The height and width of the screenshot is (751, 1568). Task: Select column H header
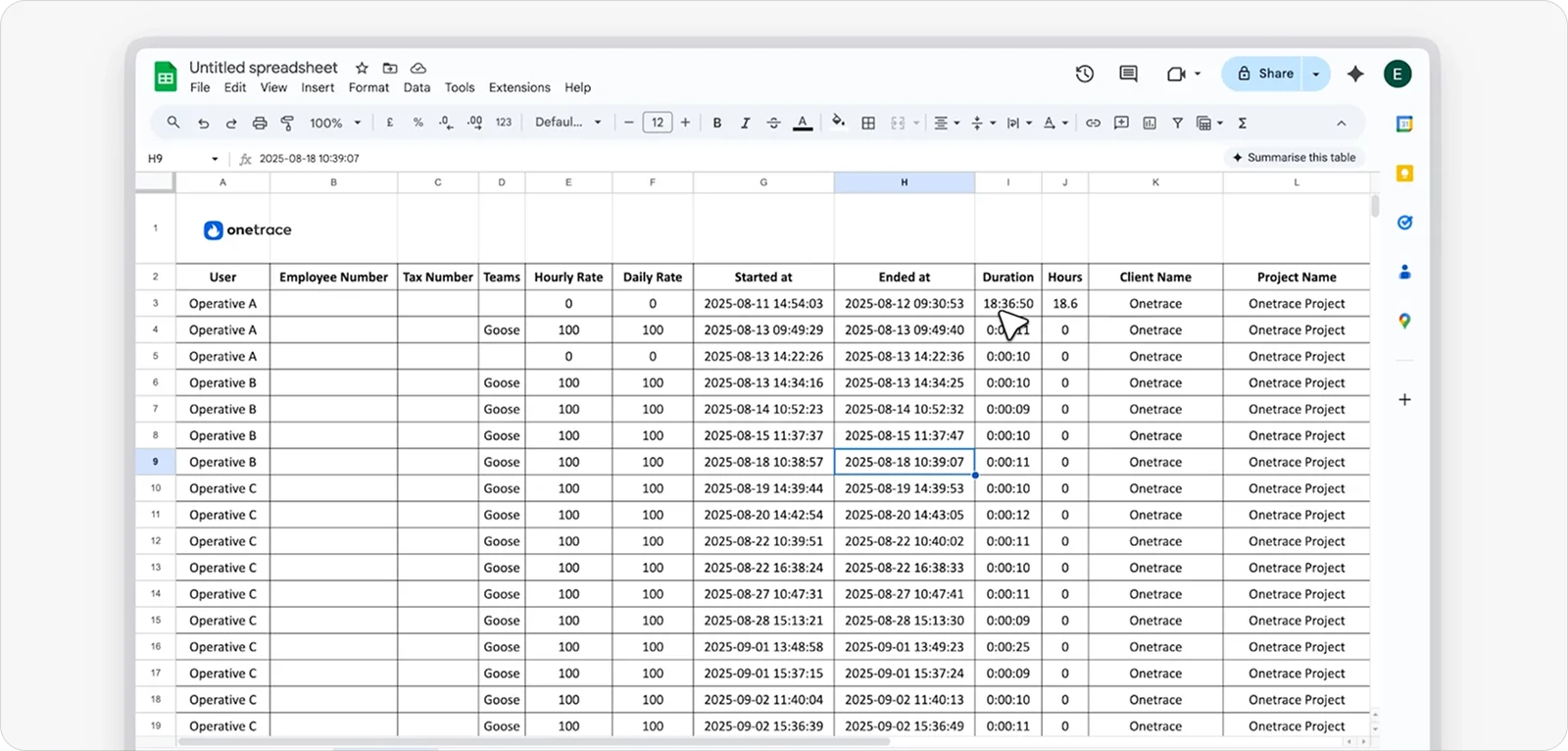[905, 182]
